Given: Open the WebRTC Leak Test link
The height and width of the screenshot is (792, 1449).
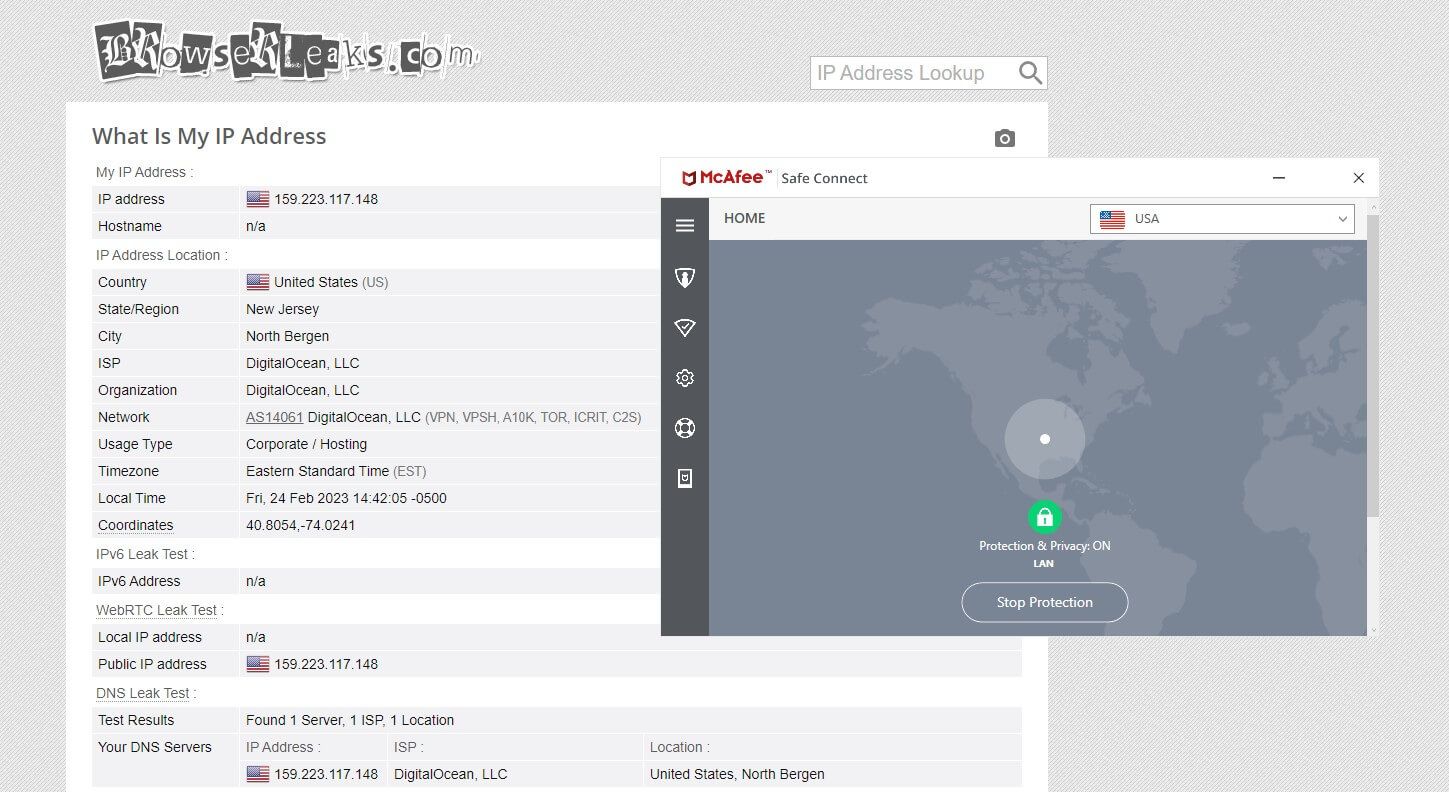Looking at the screenshot, I should click(157, 610).
